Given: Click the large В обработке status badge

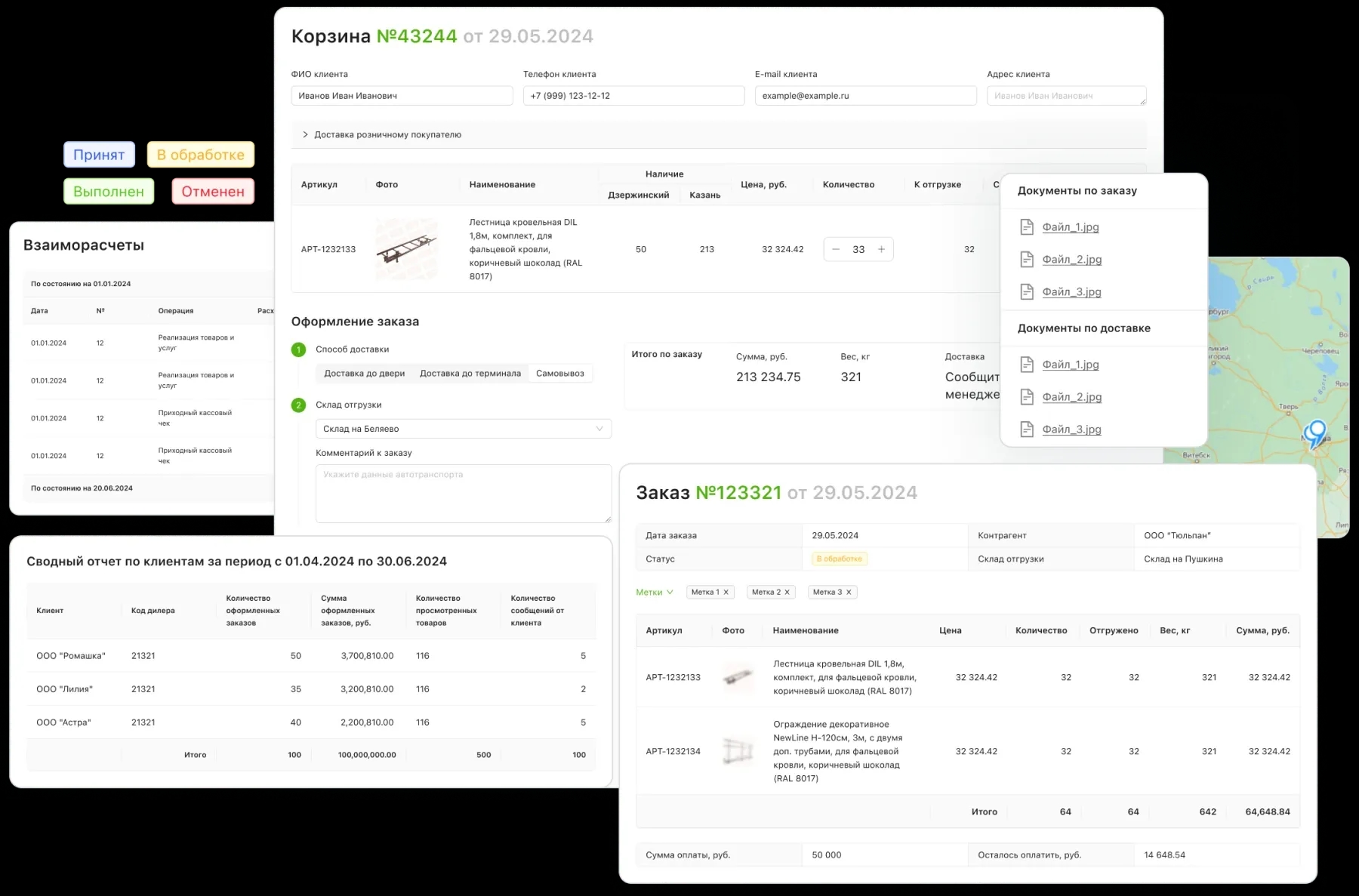Looking at the screenshot, I should pyautogui.click(x=201, y=155).
